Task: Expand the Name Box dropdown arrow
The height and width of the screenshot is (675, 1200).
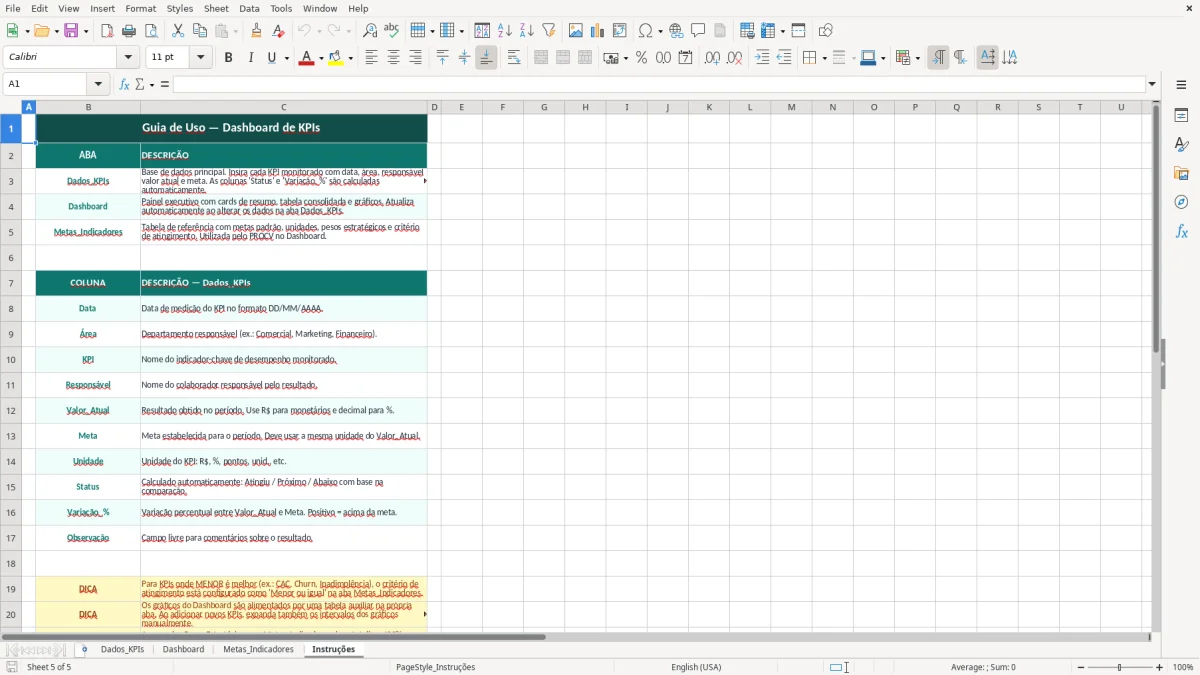Action: [x=98, y=84]
